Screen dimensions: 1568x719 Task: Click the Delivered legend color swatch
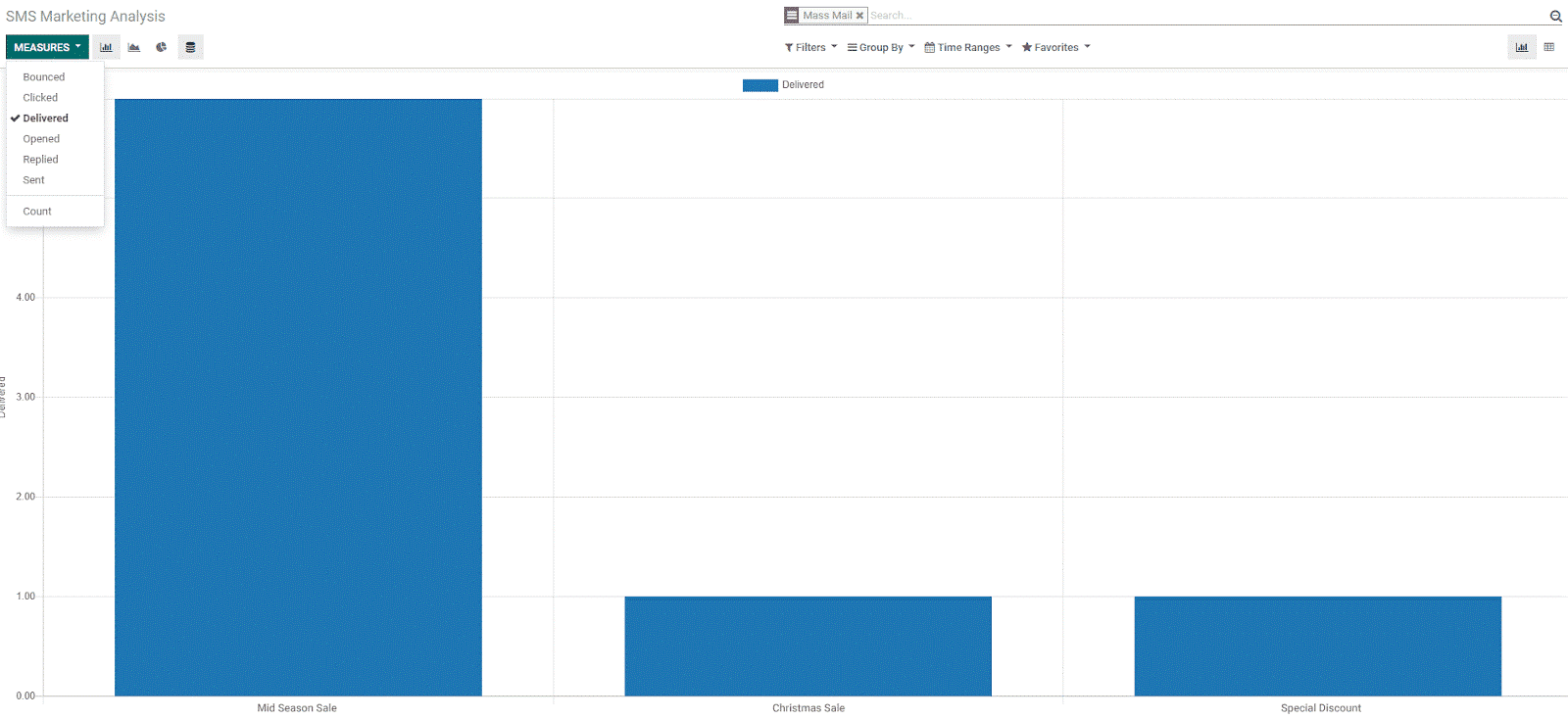(760, 85)
